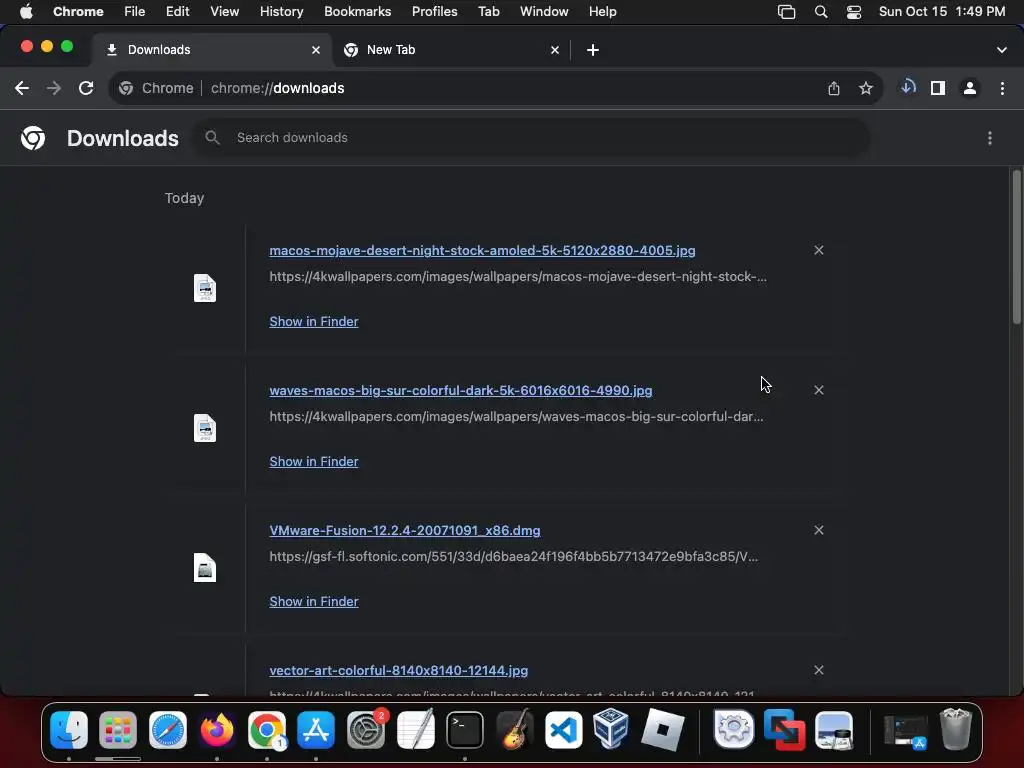This screenshot has width=1024, height=768.
Task: Open the Profiles menu
Action: tap(434, 12)
